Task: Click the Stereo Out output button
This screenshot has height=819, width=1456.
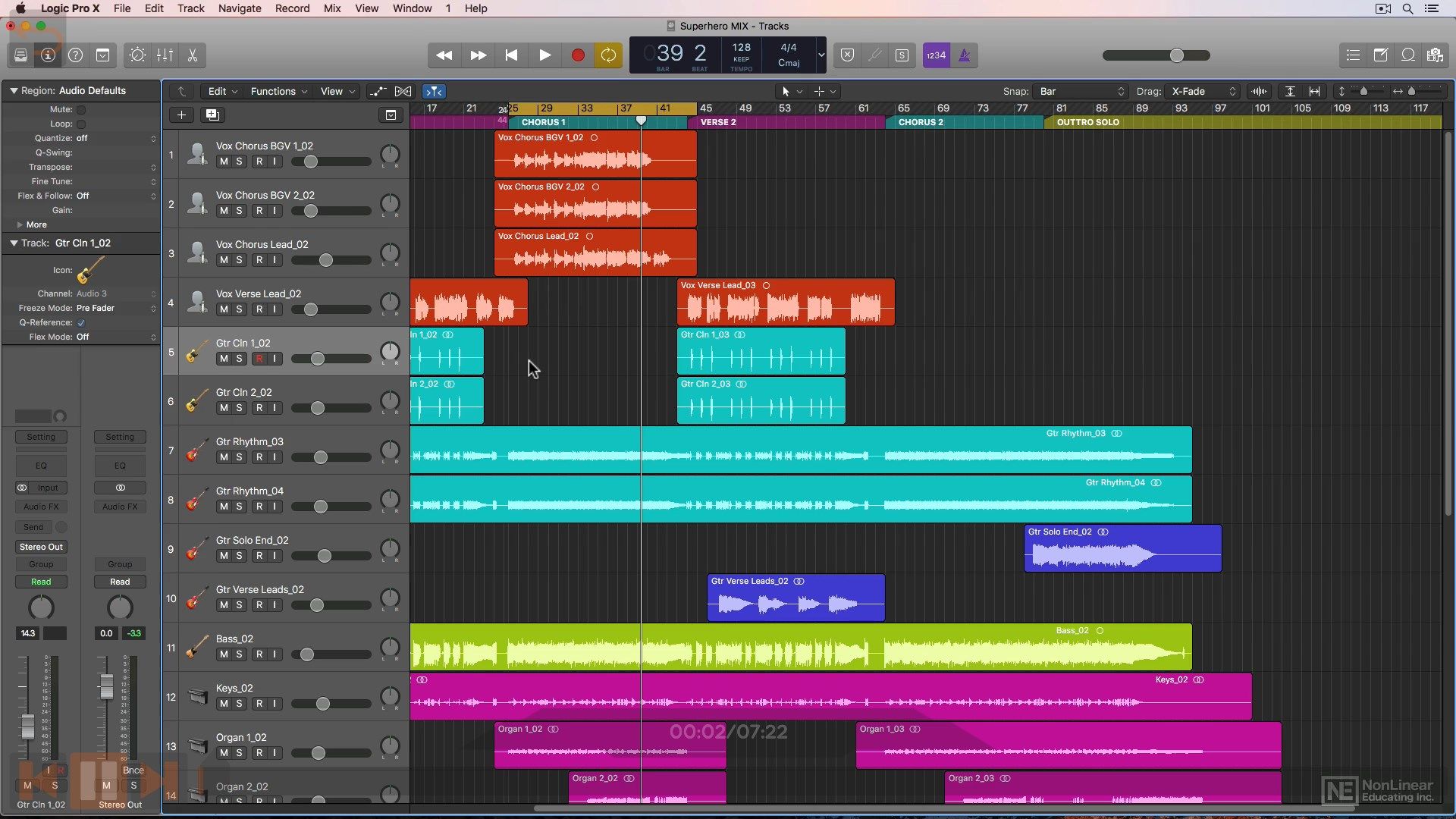Action: pyautogui.click(x=41, y=548)
